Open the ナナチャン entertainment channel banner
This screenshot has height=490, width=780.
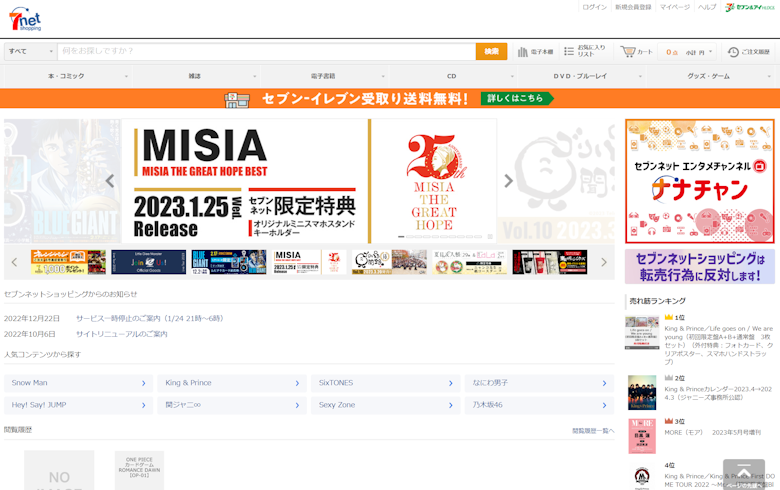(699, 181)
